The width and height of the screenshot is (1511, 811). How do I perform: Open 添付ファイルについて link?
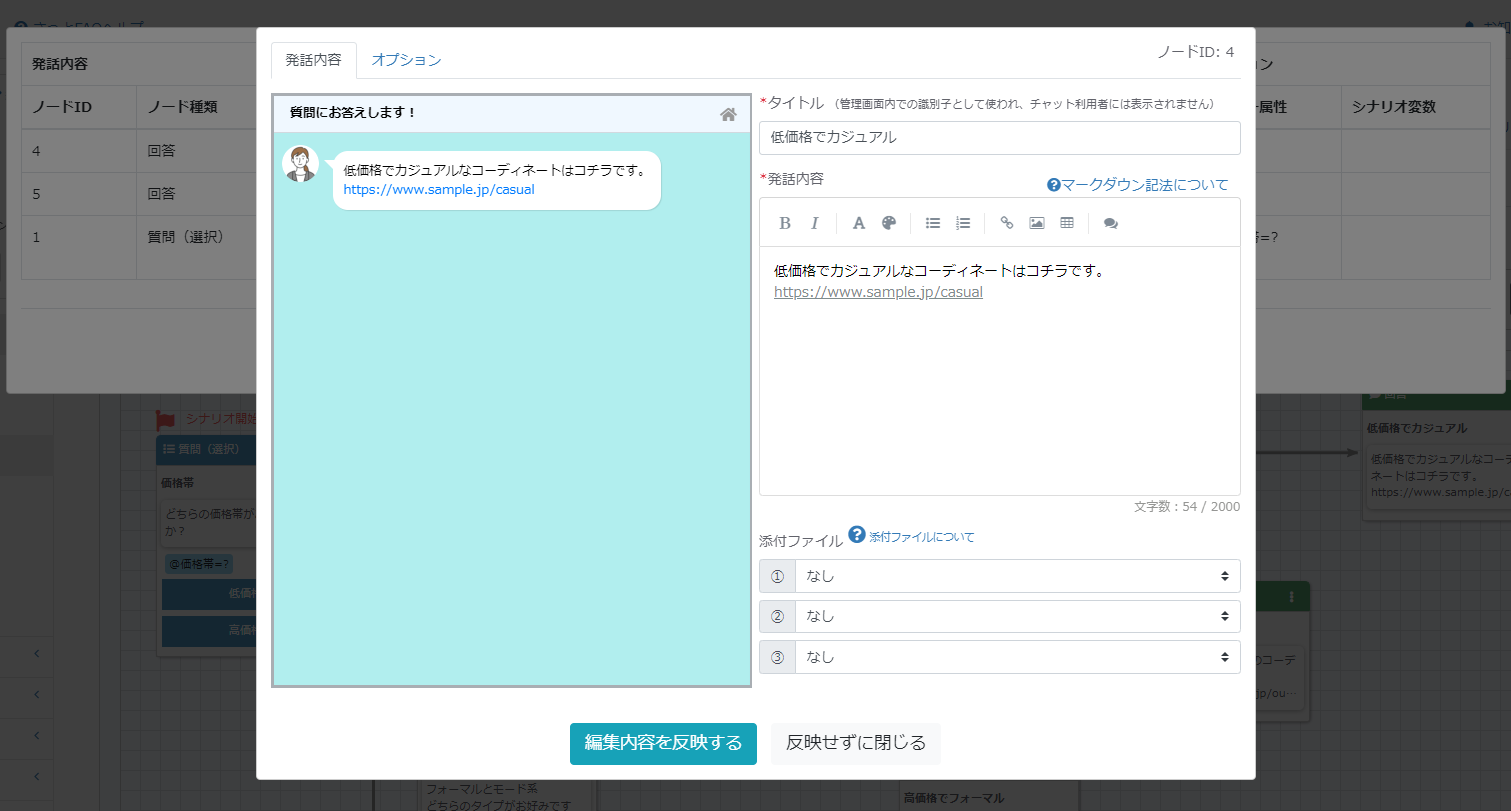tap(921, 537)
